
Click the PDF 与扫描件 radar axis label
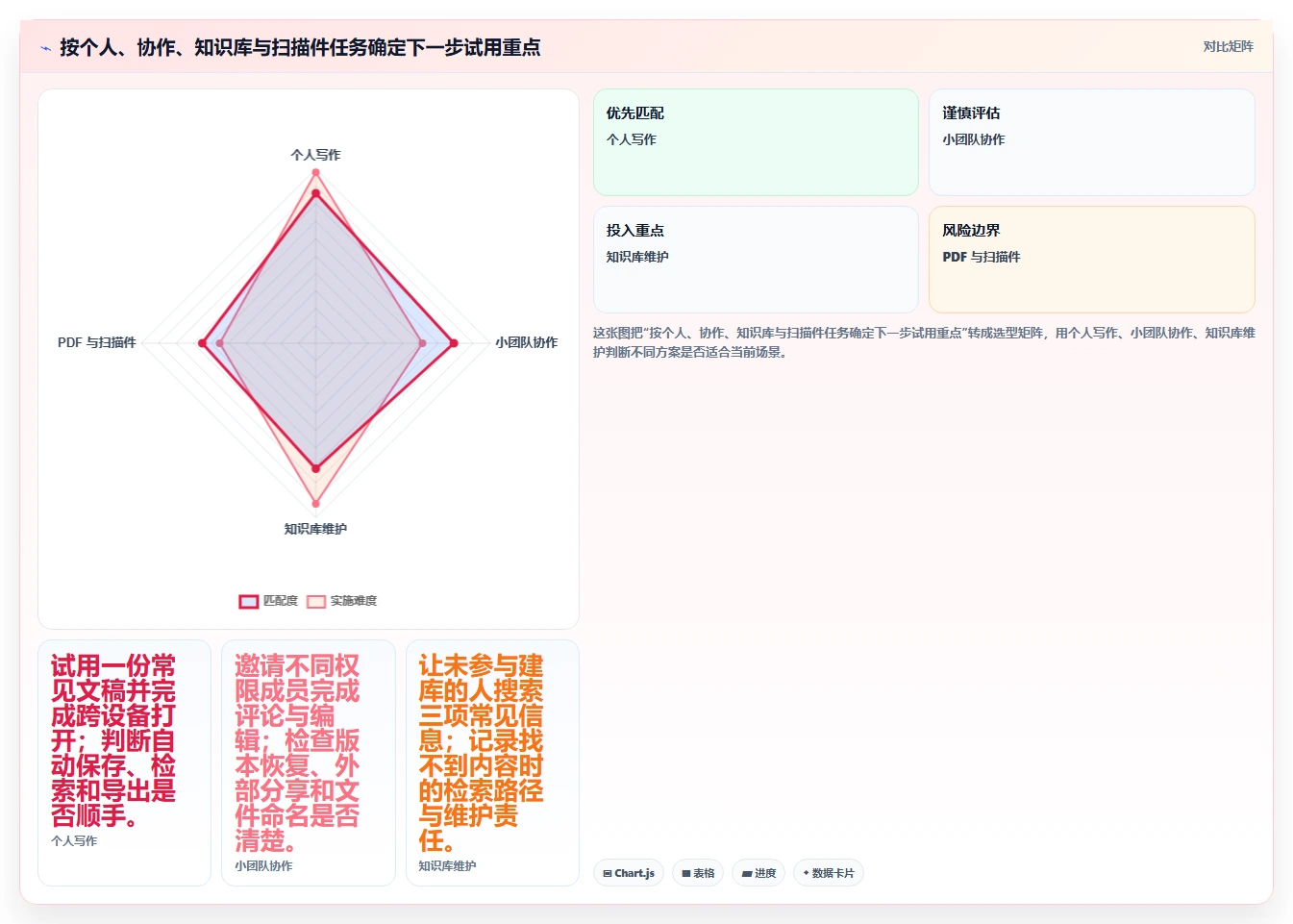pyautogui.click(x=97, y=342)
